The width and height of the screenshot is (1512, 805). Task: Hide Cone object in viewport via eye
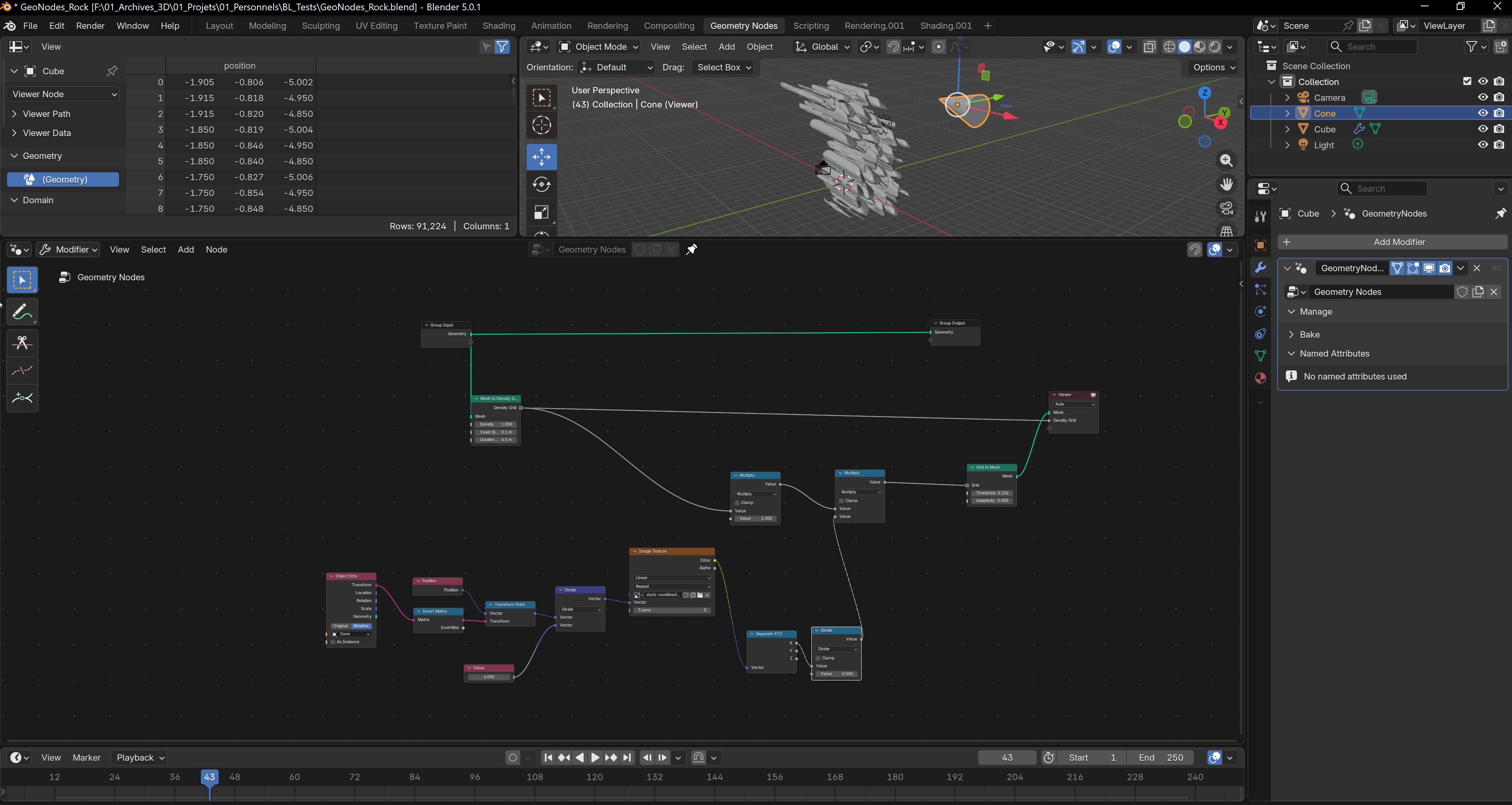point(1483,113)
